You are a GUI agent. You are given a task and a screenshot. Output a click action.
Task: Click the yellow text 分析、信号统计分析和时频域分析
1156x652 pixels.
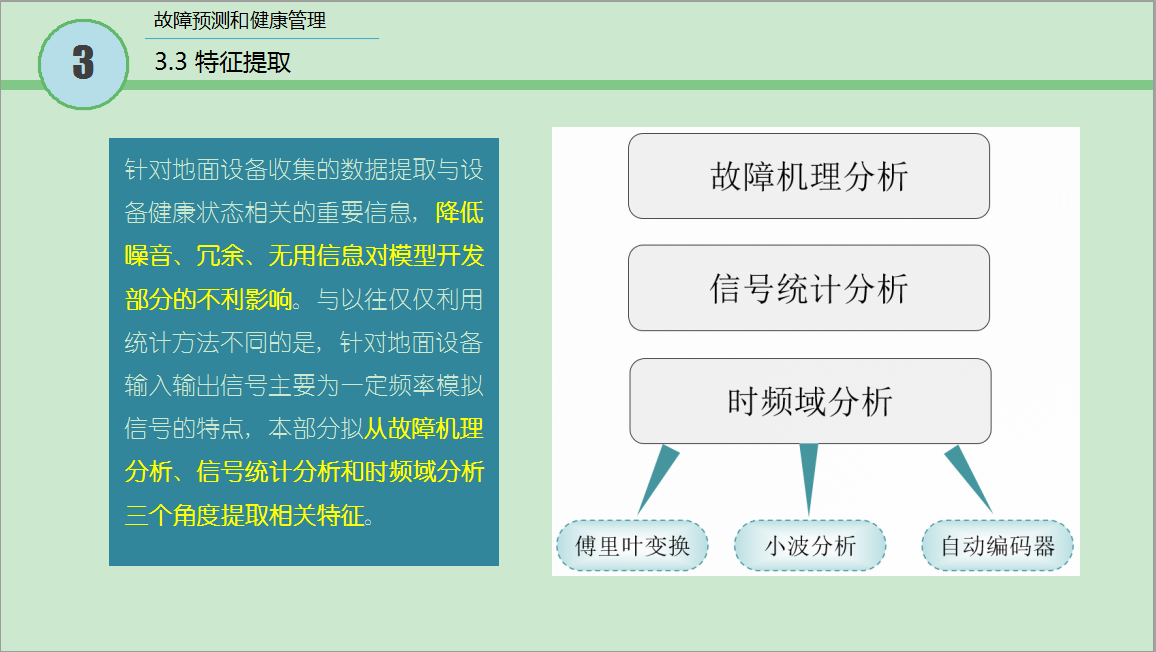pos(304,471)
